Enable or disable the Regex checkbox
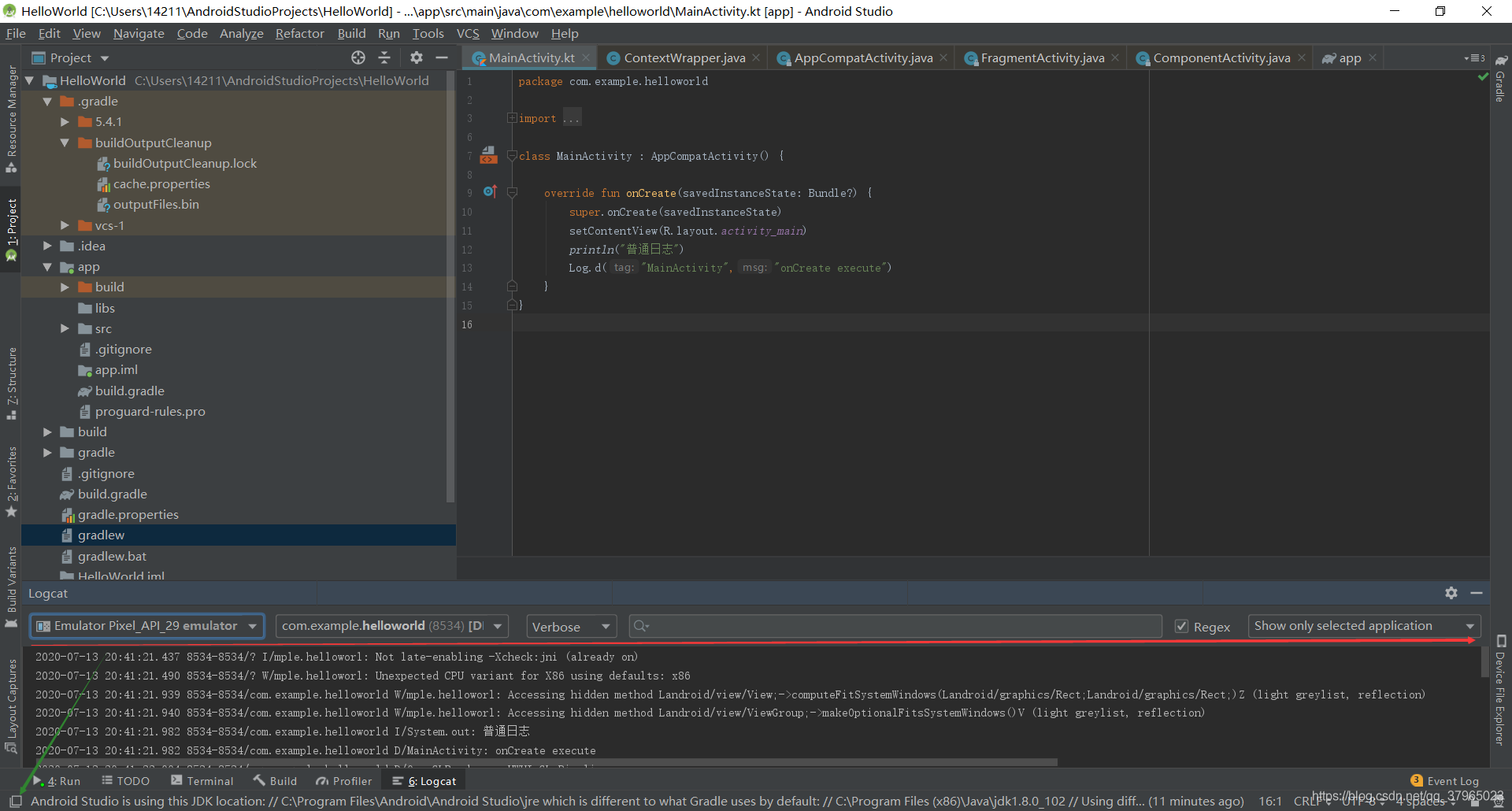Screen dimensions: 1512x811 coord(1181,626)
